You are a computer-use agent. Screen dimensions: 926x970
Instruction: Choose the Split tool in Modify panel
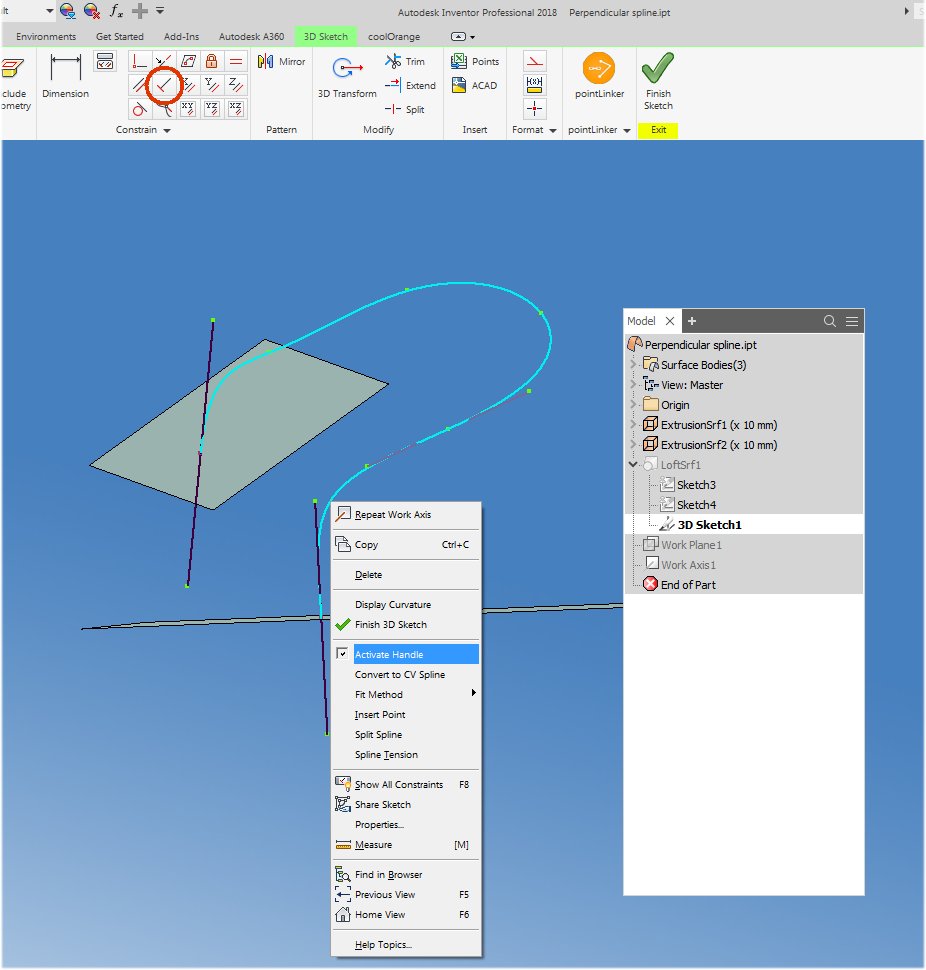[x=407, y=109]
